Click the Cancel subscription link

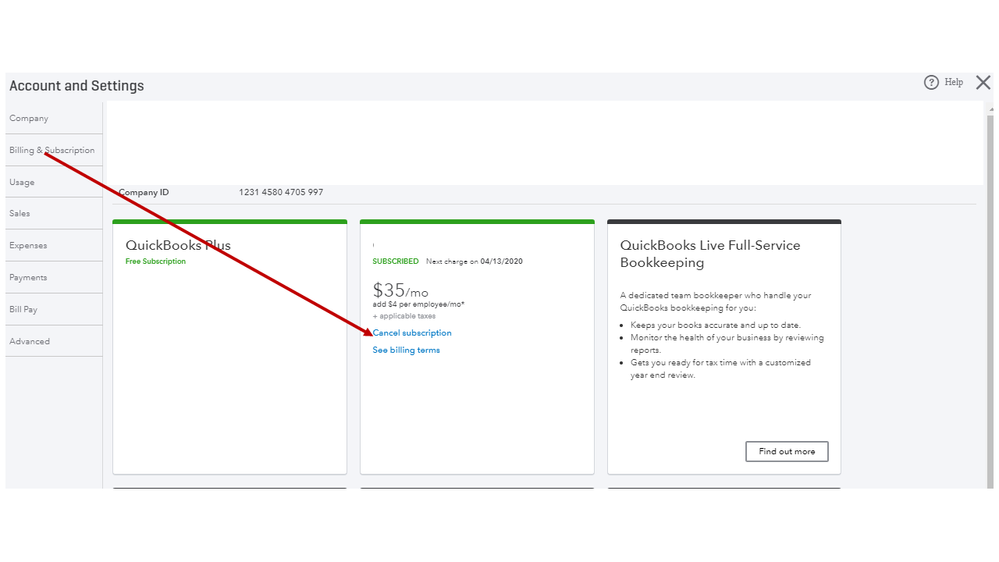point(412,333)
